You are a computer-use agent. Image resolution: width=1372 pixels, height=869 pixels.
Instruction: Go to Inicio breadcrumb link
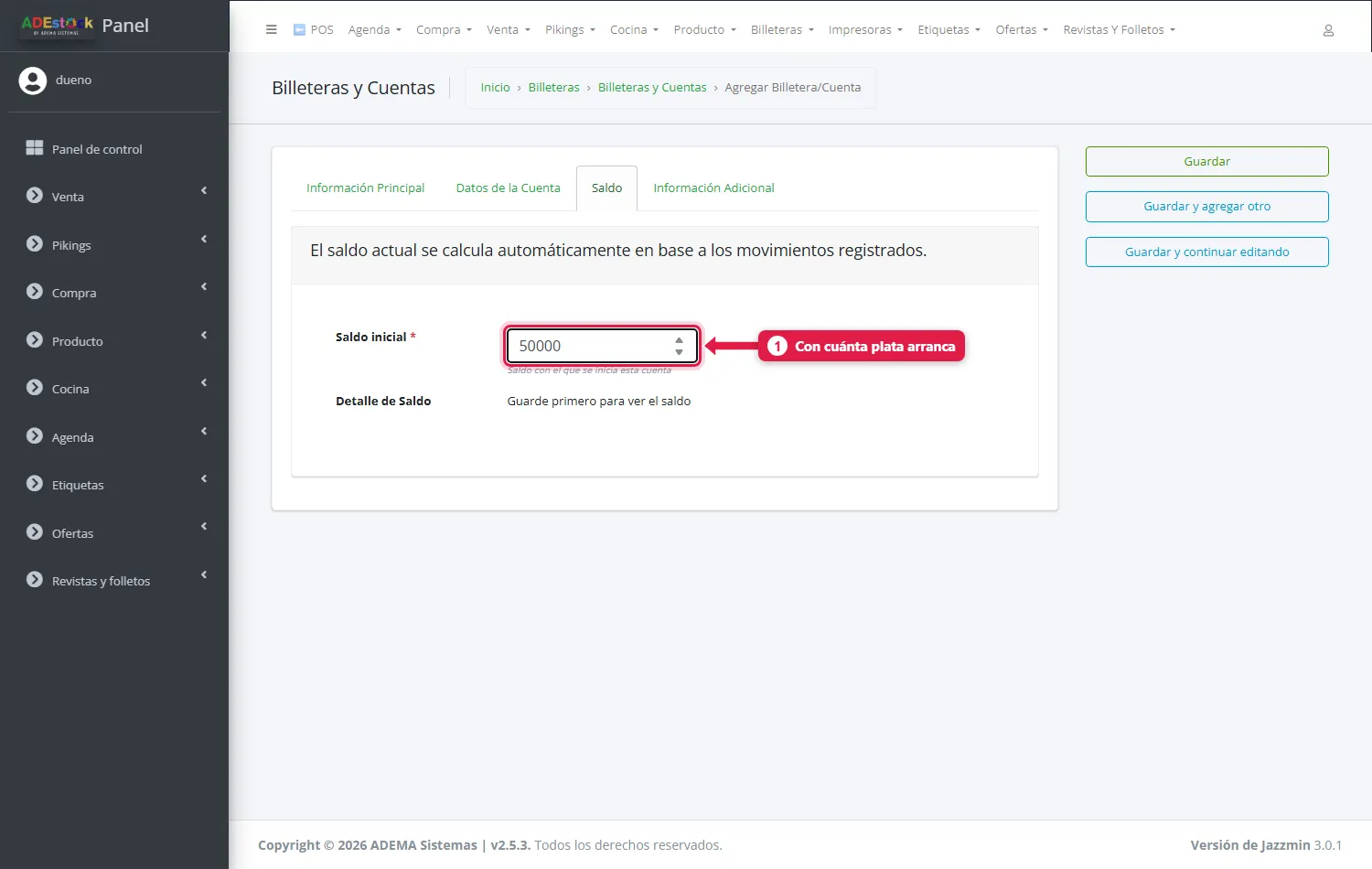[x=495, y=88]
